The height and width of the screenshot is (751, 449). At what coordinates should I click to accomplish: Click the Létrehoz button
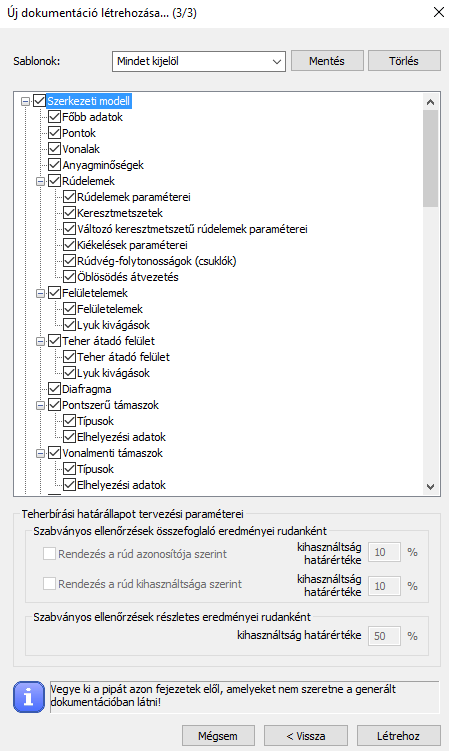click(x=398, y=736)
